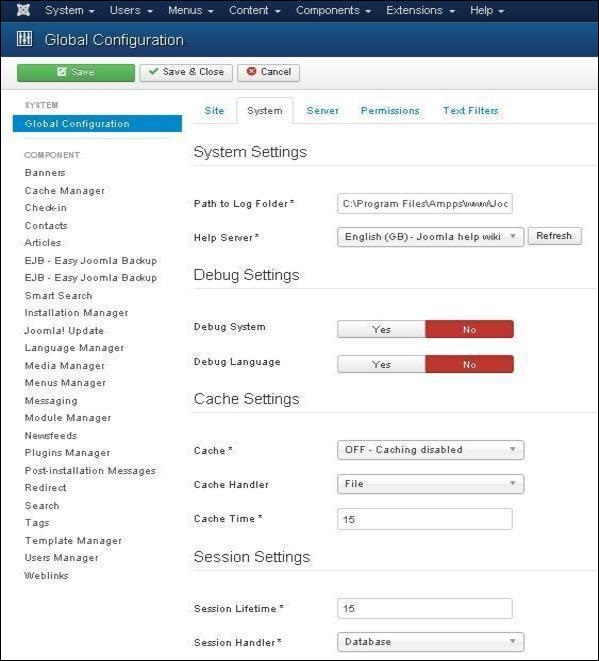599x661 pixels.
Task: Switch to the Server tab
Action: point(322,111)
